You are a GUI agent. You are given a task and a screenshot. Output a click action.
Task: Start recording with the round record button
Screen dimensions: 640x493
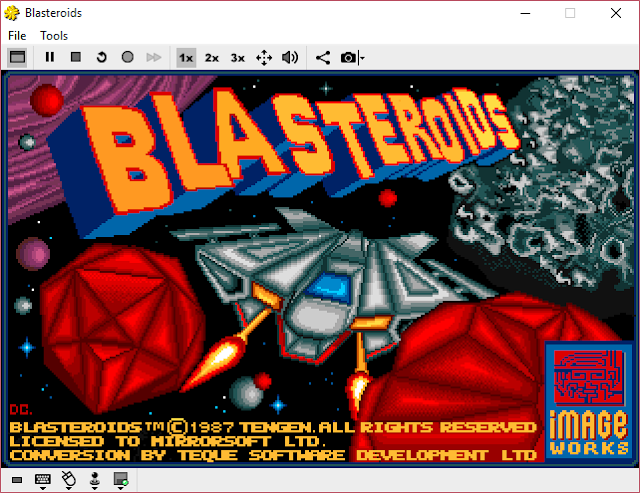coord(127,57)
